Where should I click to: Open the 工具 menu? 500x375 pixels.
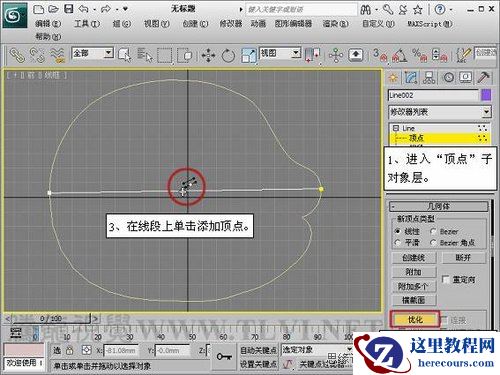(87, 24)
